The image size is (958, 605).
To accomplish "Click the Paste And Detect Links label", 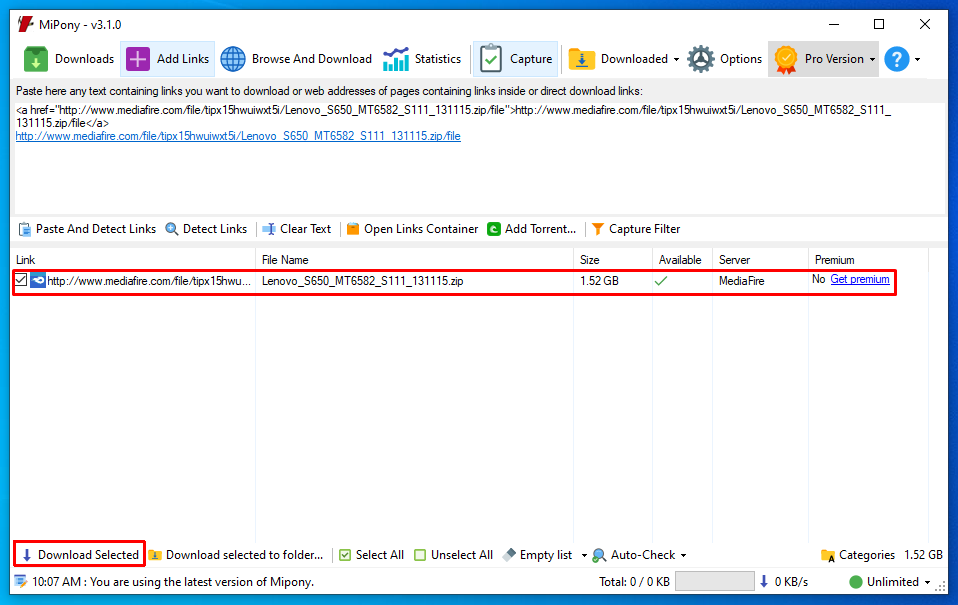I will [96, 229].
